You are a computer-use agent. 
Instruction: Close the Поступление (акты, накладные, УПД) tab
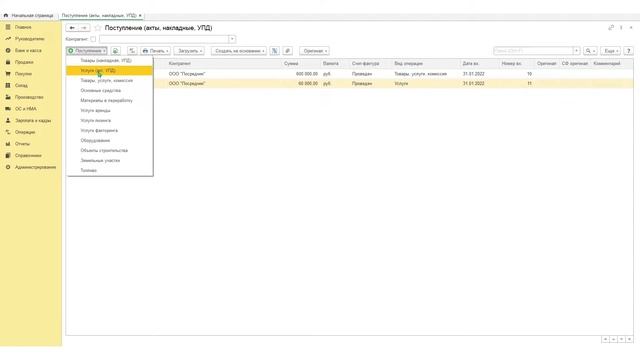140,16
